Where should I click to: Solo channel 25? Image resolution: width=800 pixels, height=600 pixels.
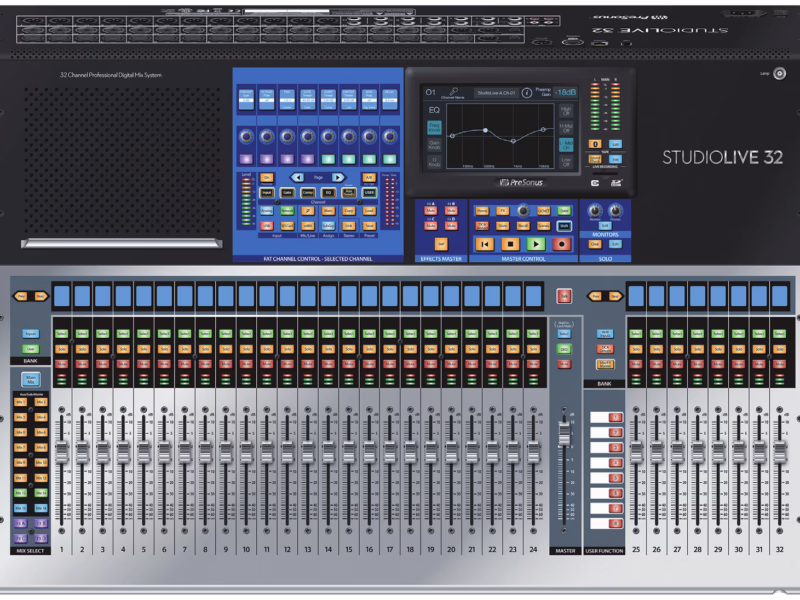tap(636, 349)
